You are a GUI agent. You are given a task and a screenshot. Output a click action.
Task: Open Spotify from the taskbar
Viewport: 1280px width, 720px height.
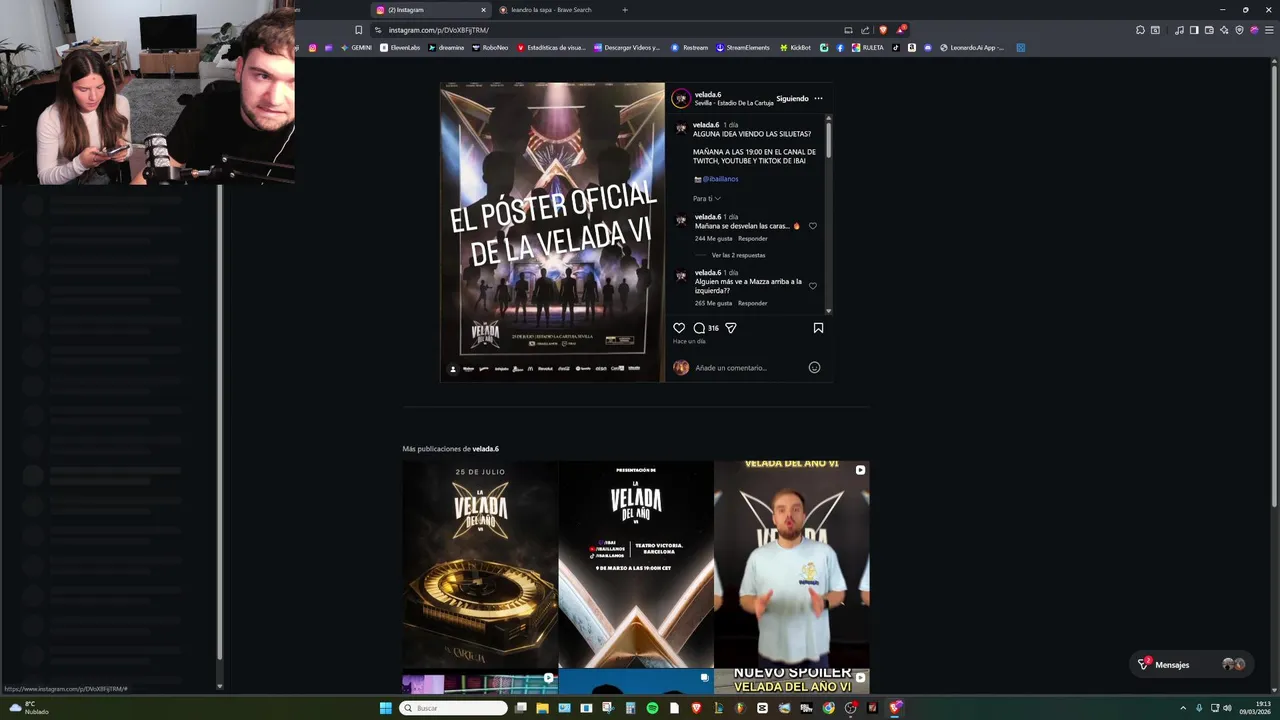click(x=652, y=708)
